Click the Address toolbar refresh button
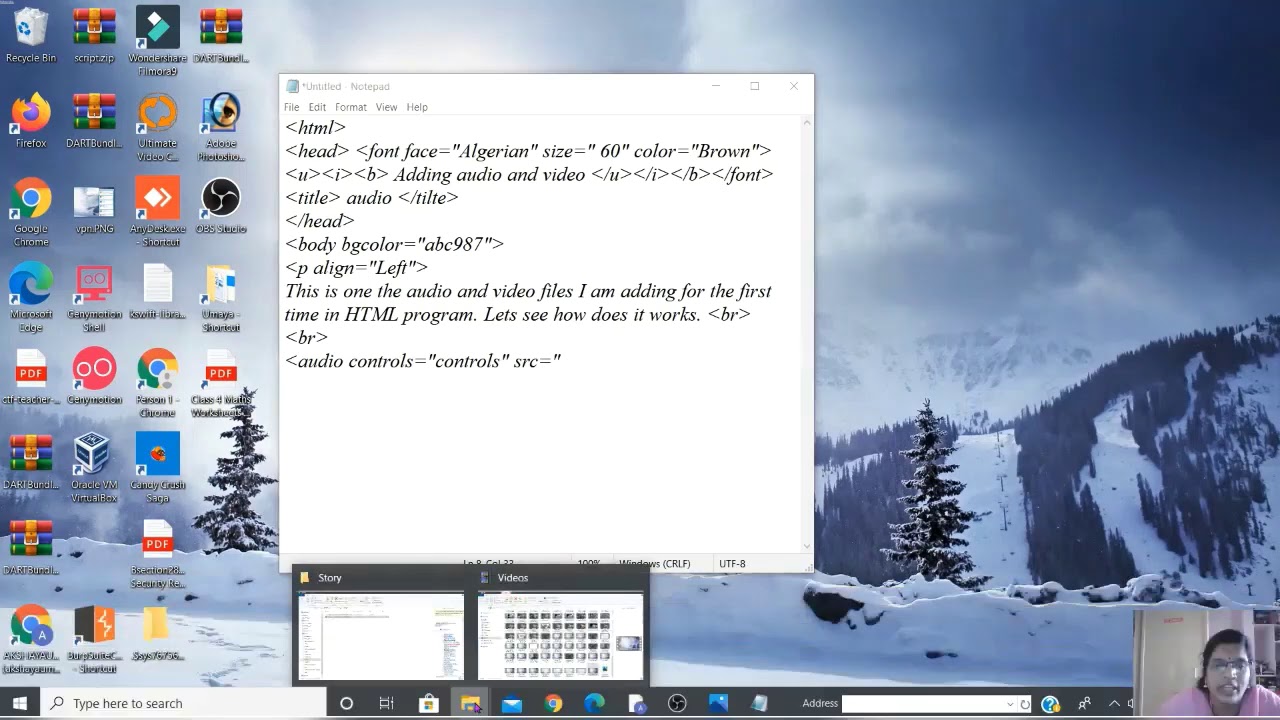Image resolution: width=1280 pixels, height=720 pixels. [1025, 703]
